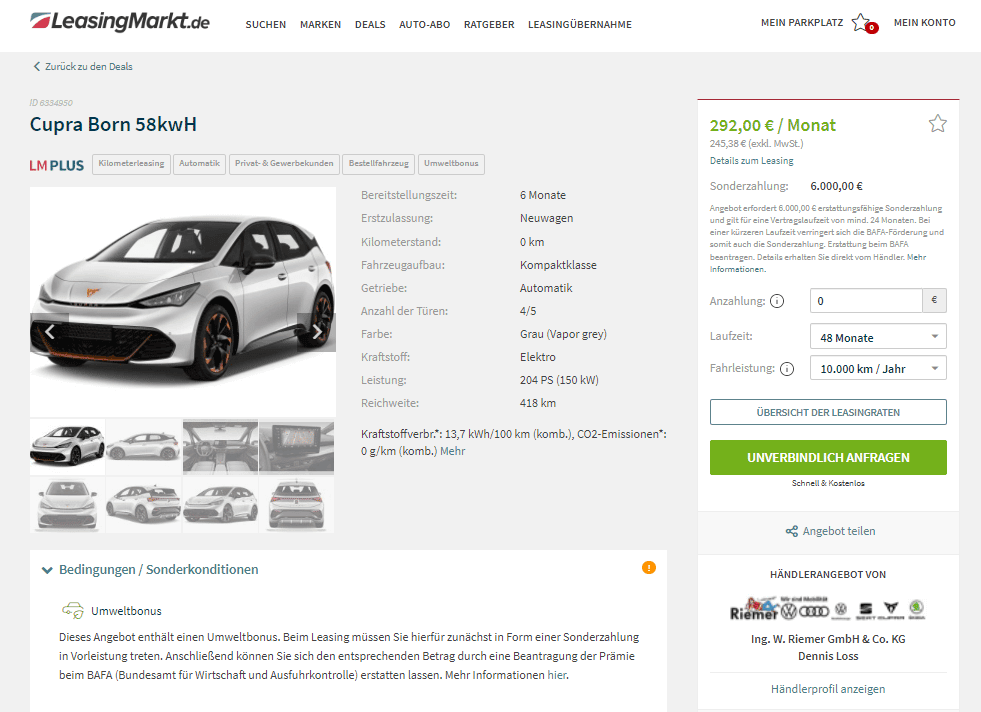Viewport: 981px width, 712px height.
Task: Click the Umweltbonus tag
Action: pos(451,164)
